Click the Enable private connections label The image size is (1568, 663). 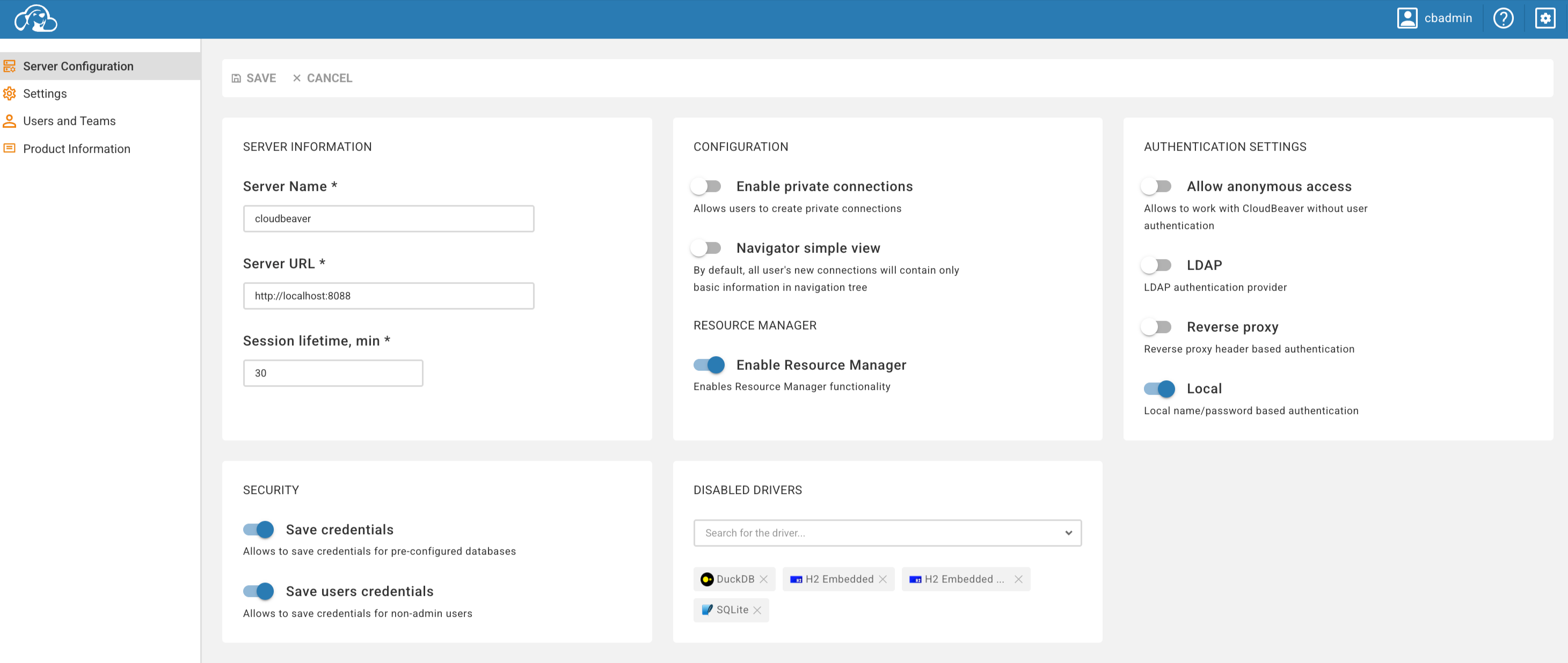click(824, 186)
